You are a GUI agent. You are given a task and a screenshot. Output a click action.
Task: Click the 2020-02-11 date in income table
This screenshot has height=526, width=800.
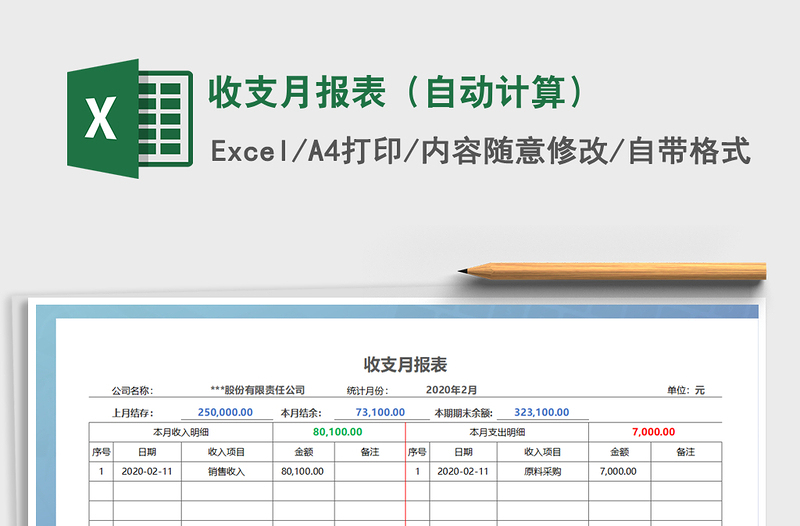(x=147, y=471)
